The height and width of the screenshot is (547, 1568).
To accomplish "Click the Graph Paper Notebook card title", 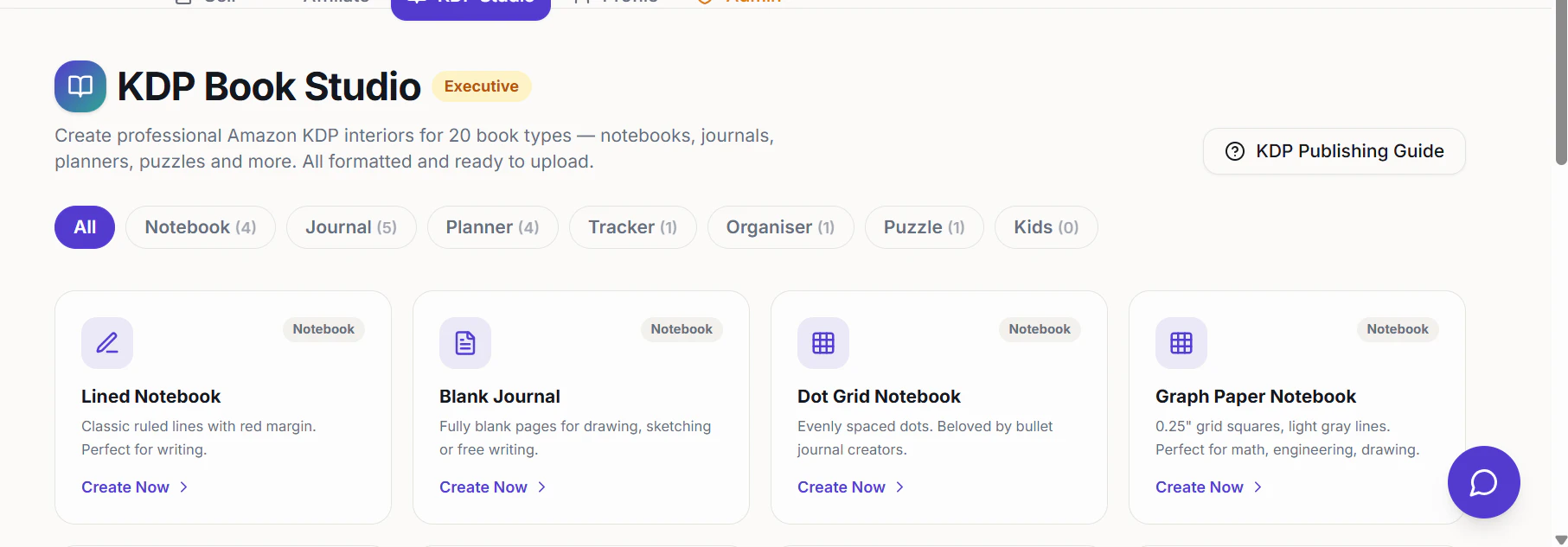I will pos(1256,397).
